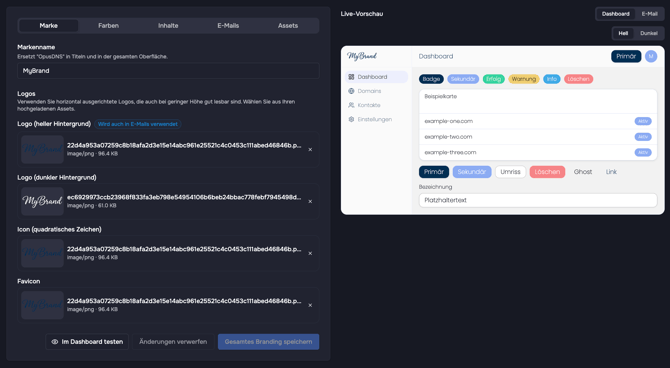Click the yellow Warnung badge
670x368 pixels.
click(x=524, y=79)
